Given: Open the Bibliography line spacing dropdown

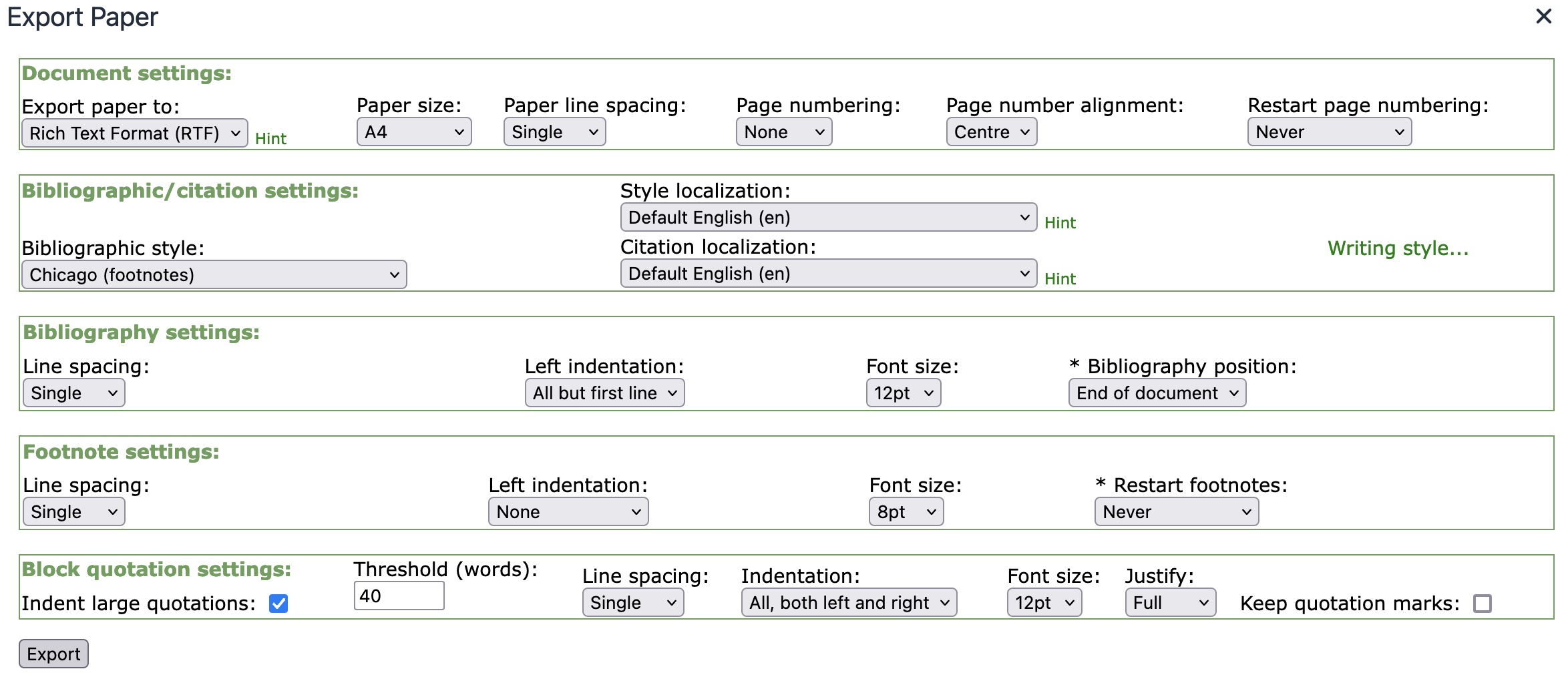Looking at the screenshot, I should pyautogui.click(x=73, y=393).
